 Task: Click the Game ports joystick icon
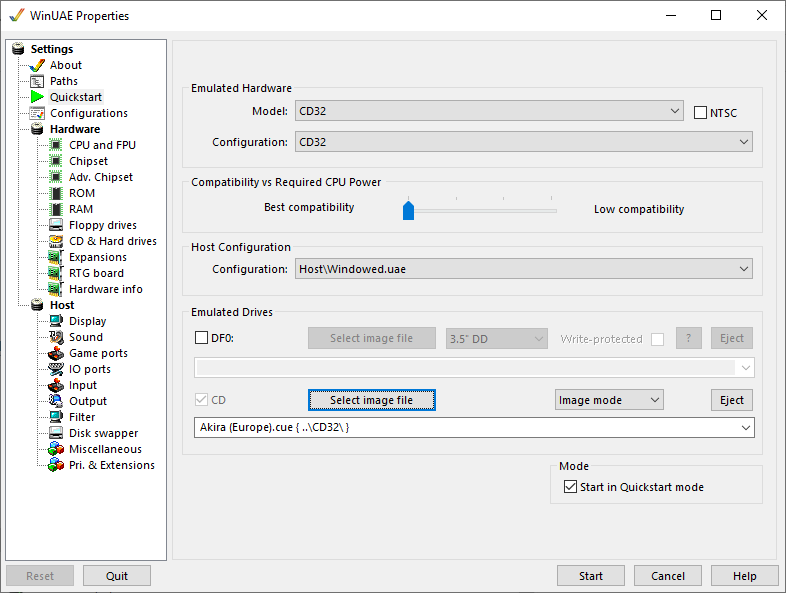(x=56, y=353)
